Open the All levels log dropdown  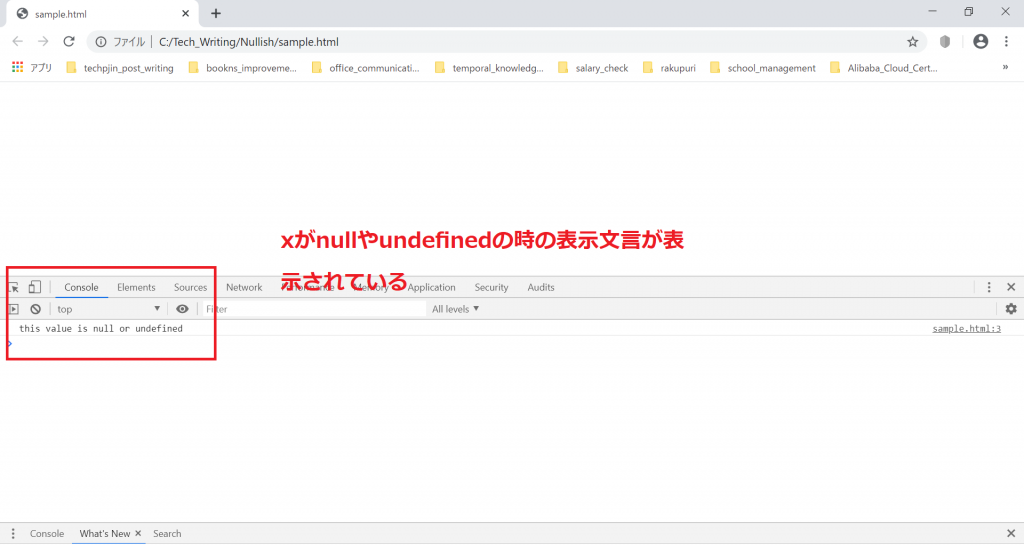click(x=455, y=309)
